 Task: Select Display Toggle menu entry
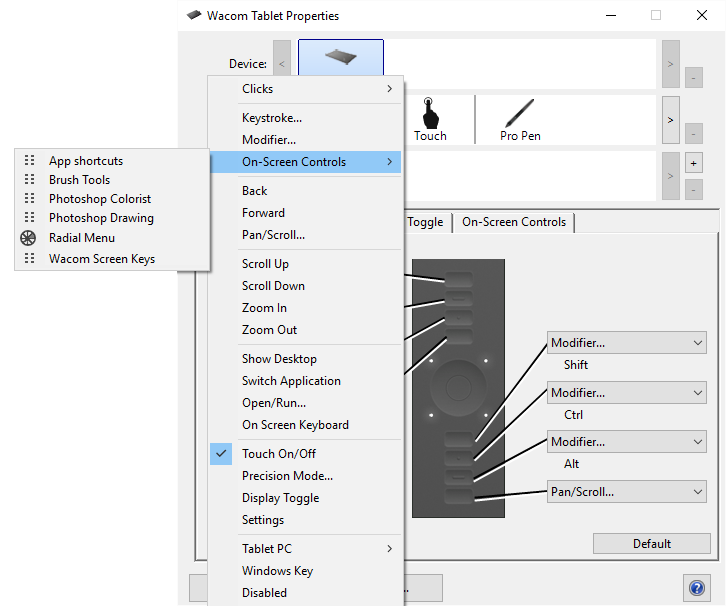point(306,498)
